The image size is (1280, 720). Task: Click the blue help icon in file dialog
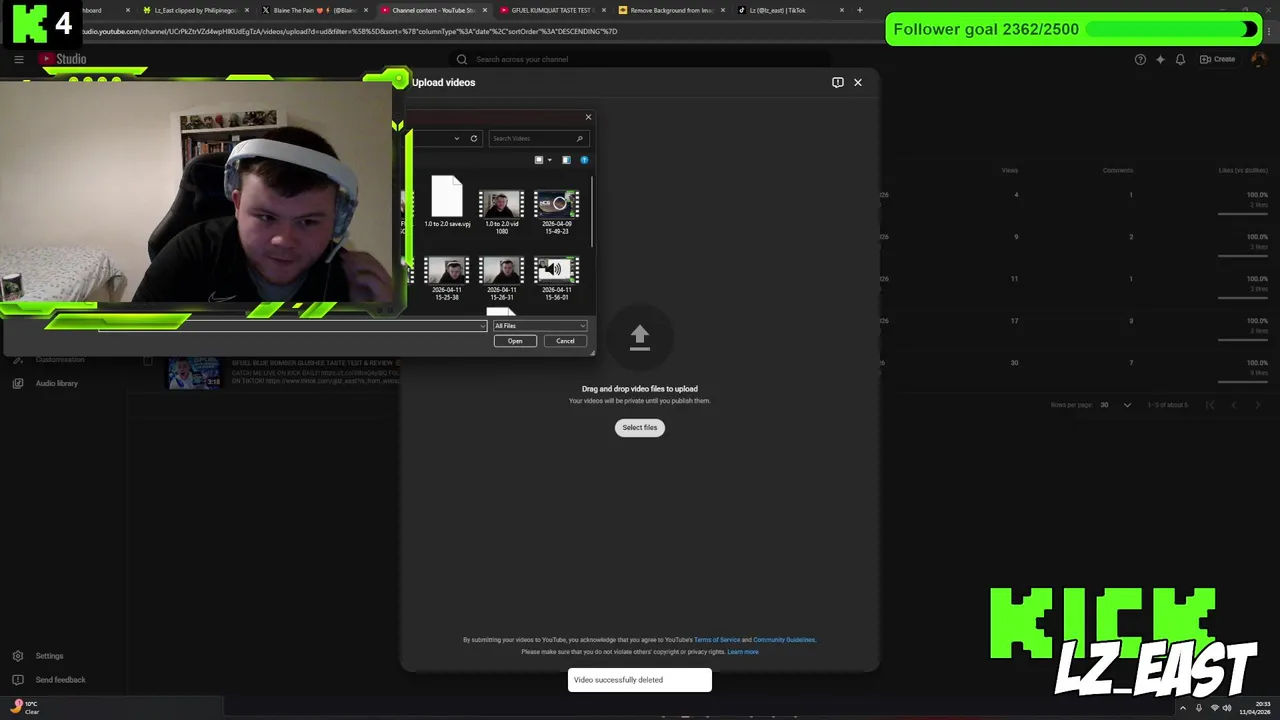coord(584,160)
